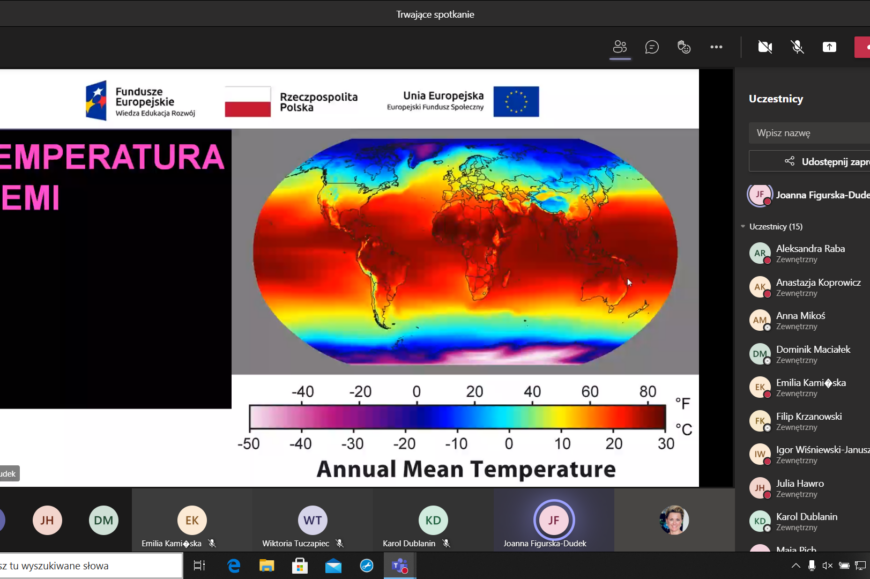Toggle the participants panel icon
Screen dimensions: 870x579
[620, 47]
